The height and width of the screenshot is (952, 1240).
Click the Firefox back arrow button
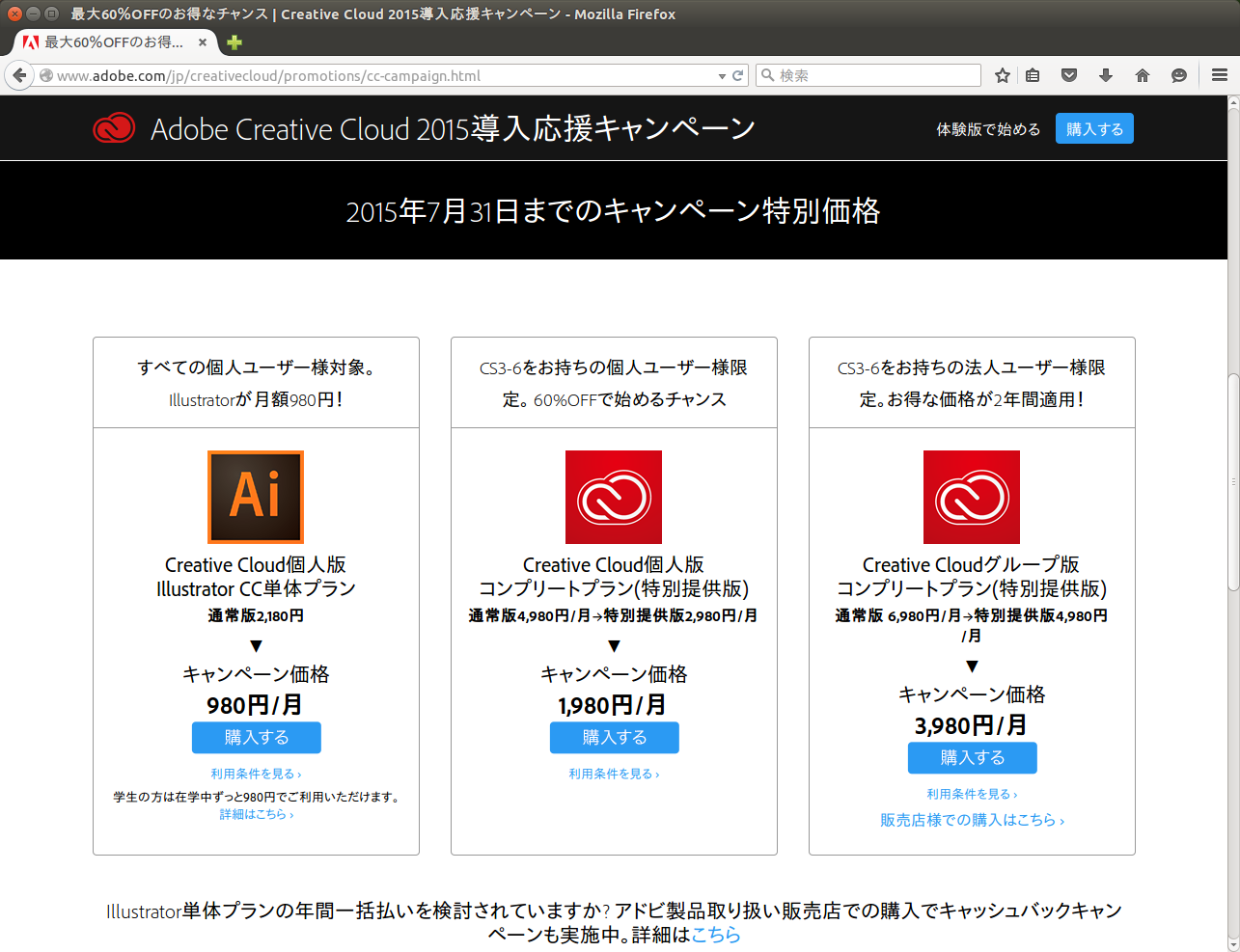pos(19,75)
